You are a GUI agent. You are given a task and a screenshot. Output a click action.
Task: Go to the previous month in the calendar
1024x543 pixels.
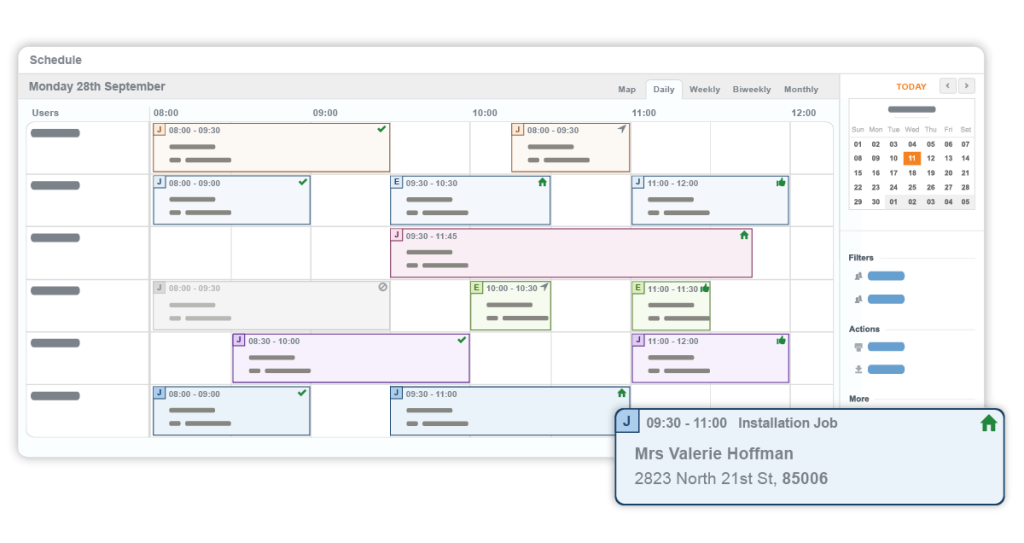[x=948, y=86]
